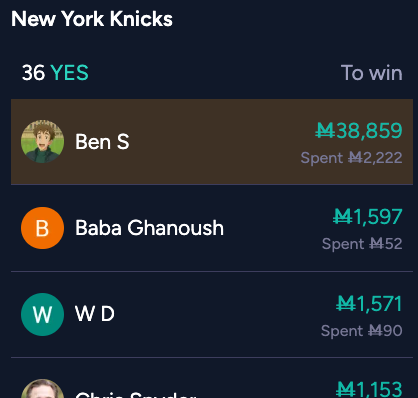Click Ben S's Spent Ṁ2,222 text
The image size is (418, 398).
351,158
